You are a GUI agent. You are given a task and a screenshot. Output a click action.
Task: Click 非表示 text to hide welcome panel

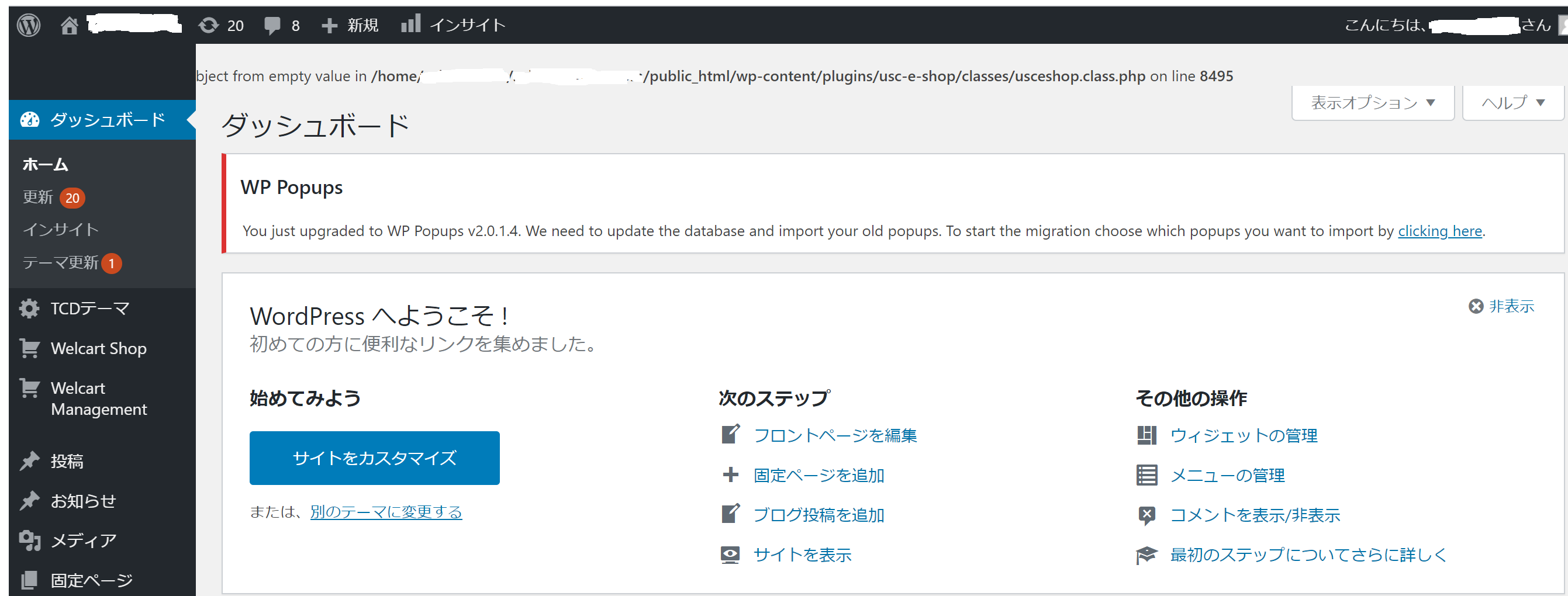(1511, 306)
